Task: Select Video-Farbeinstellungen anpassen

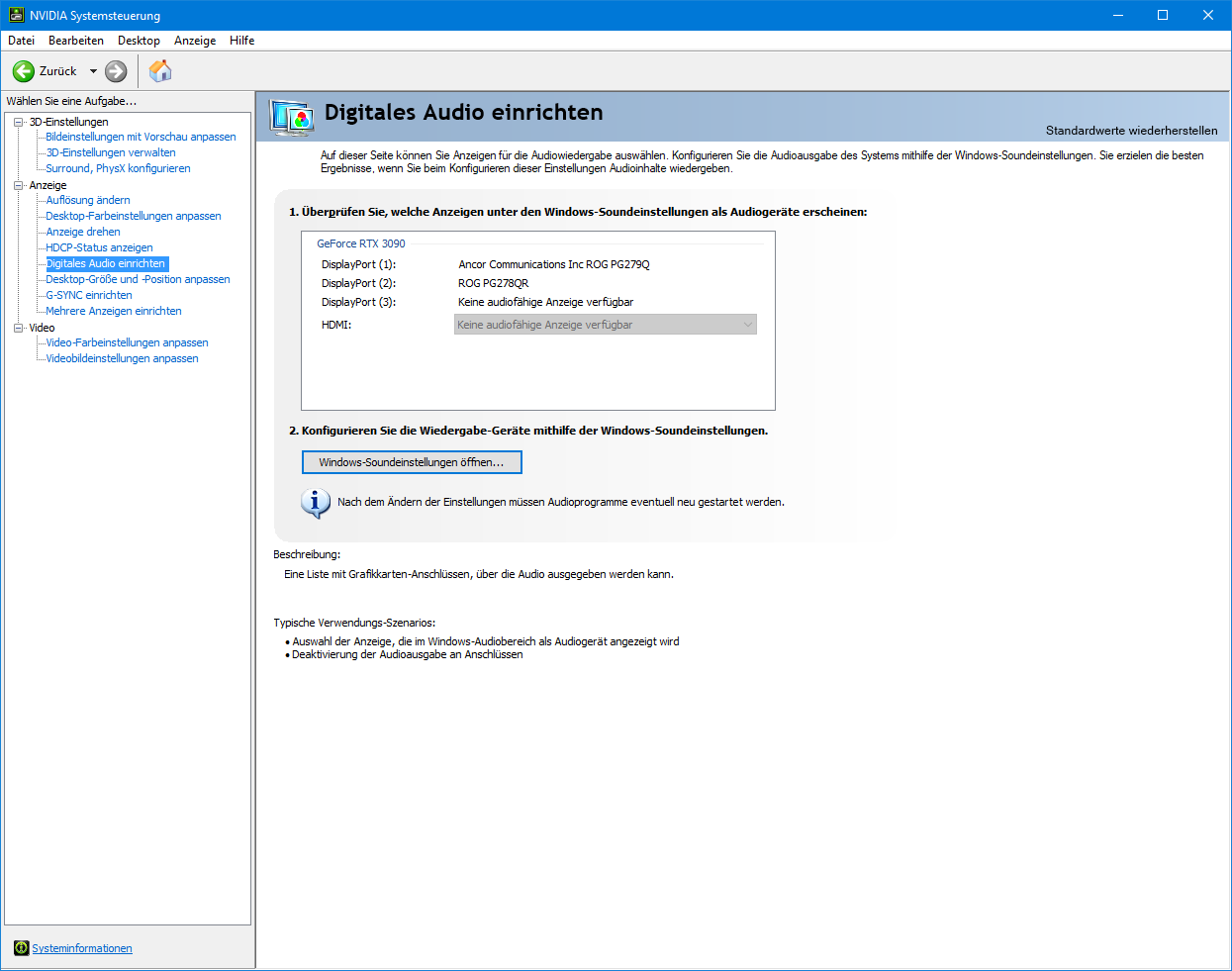Action: pos(128,342)
